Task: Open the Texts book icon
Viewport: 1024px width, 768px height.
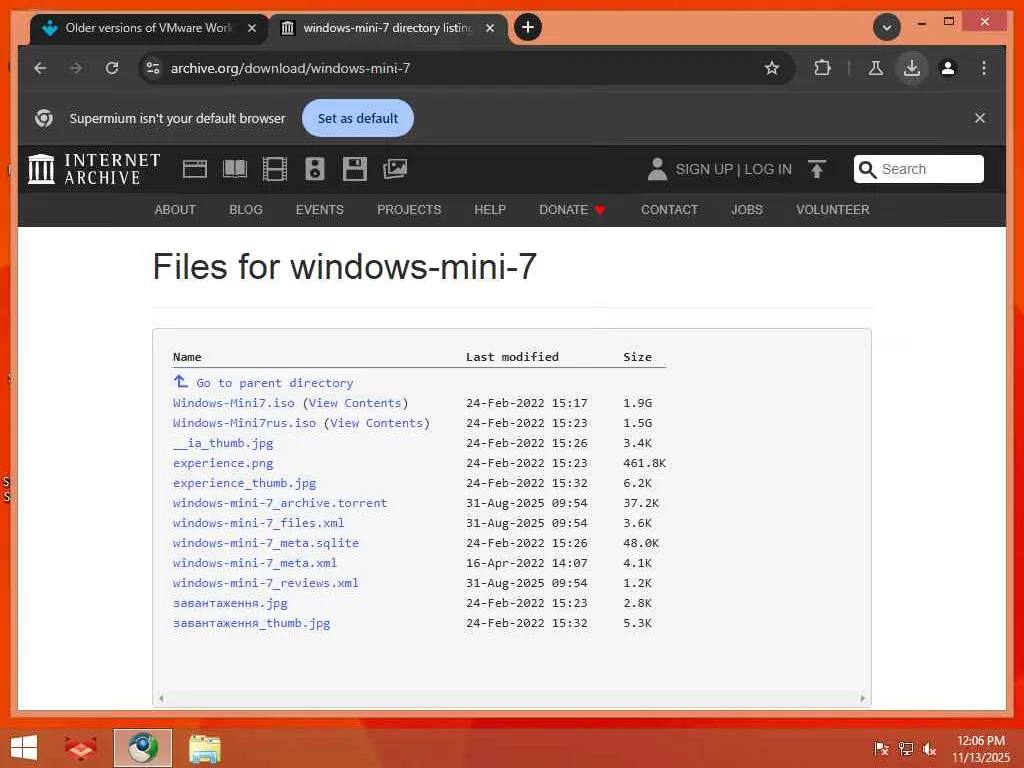Action: 235,169
